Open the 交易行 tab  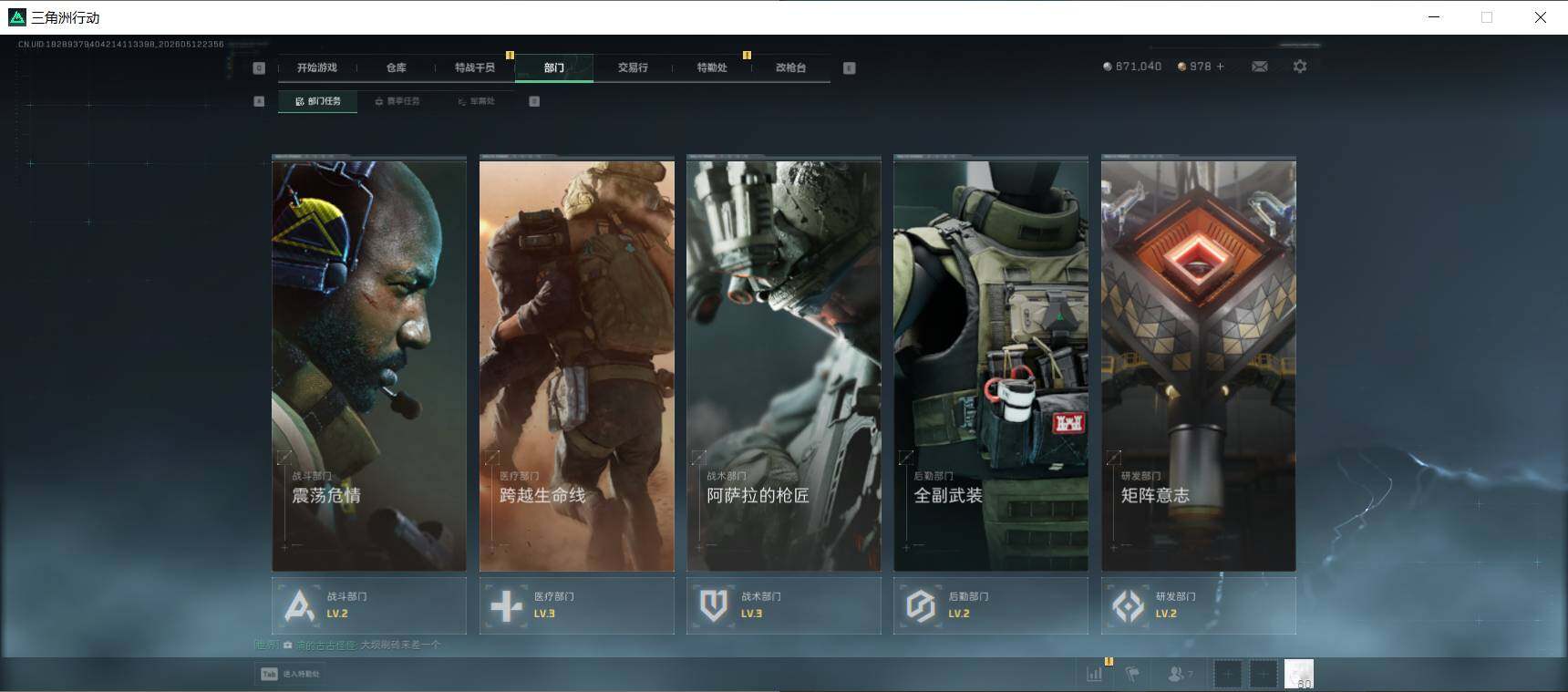point(633,67)
